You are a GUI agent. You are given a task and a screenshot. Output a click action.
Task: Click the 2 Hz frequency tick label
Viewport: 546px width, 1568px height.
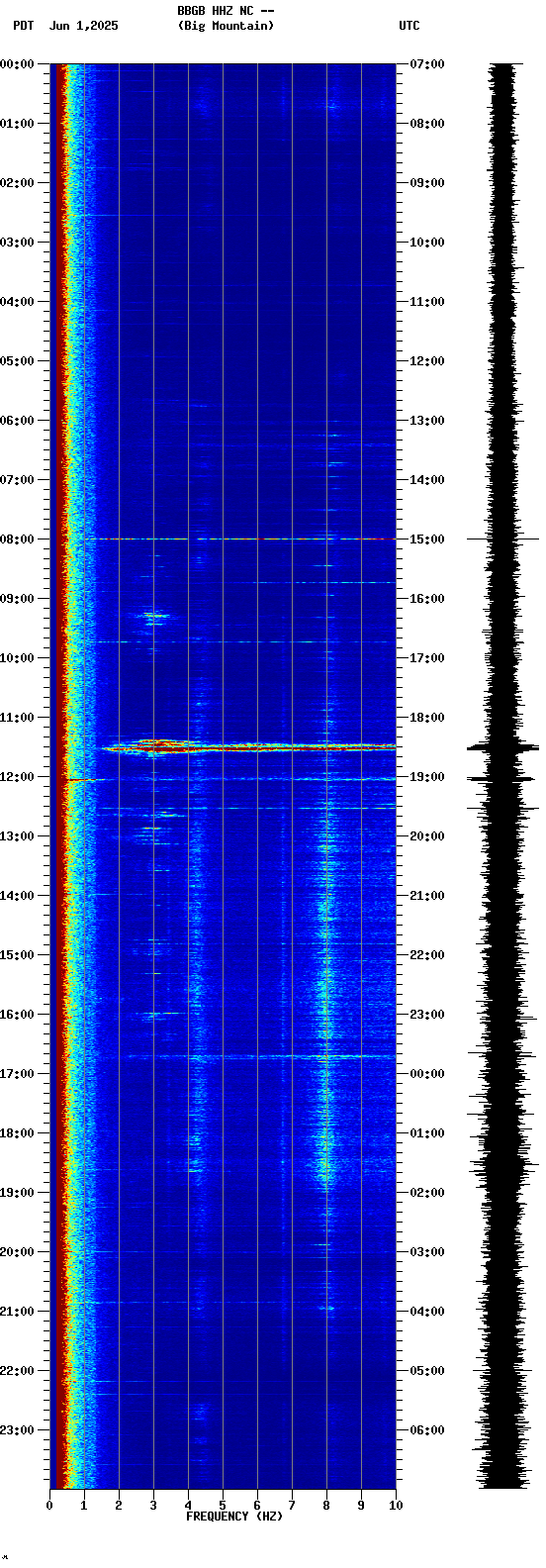[x=119, y=1506]
